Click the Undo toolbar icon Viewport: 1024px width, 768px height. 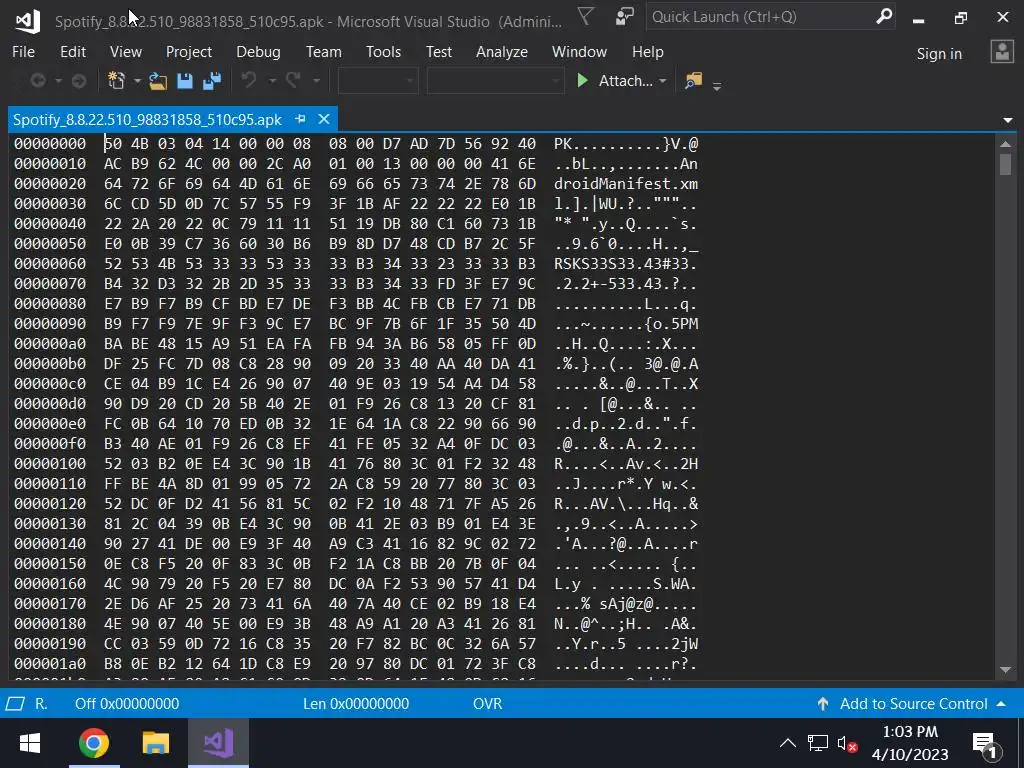[249, 81]
